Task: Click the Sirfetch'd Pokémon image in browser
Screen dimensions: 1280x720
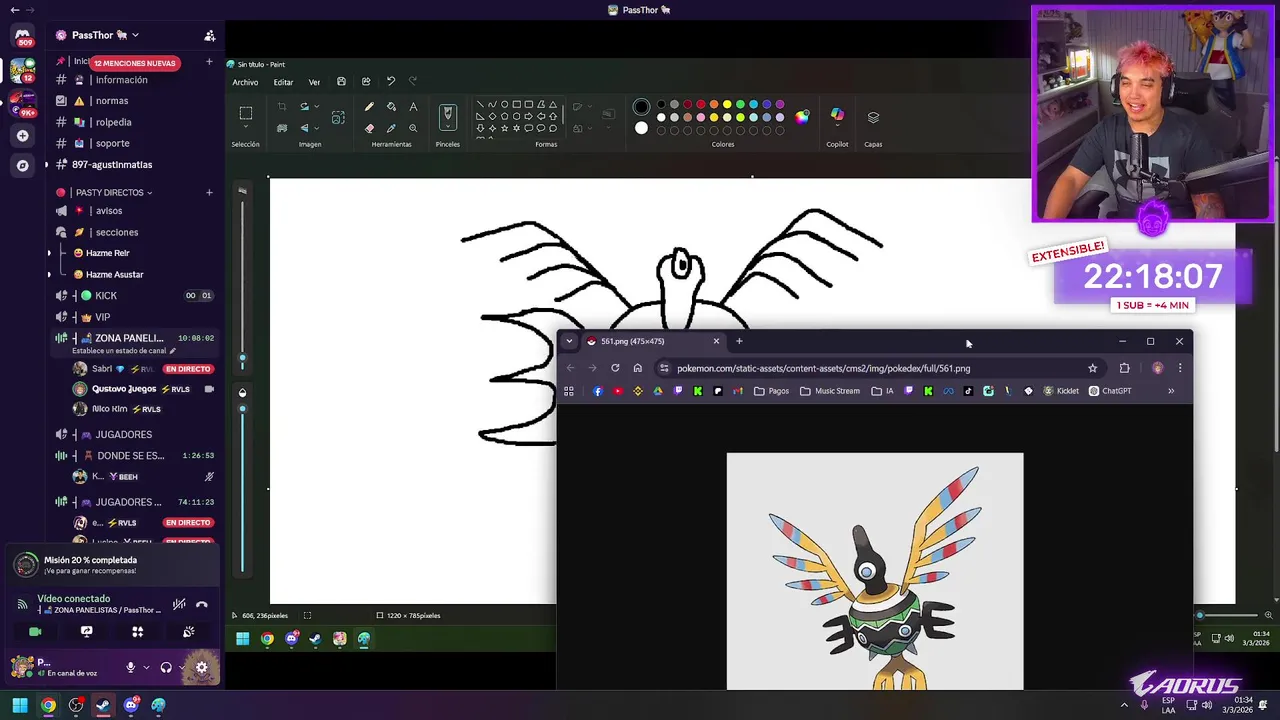Action: (x=875, y=571)
